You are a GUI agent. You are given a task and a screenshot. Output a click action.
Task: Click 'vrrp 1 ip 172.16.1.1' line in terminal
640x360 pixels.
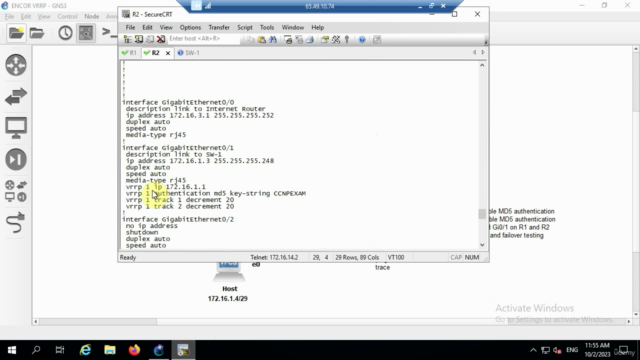tap(166, 187)
